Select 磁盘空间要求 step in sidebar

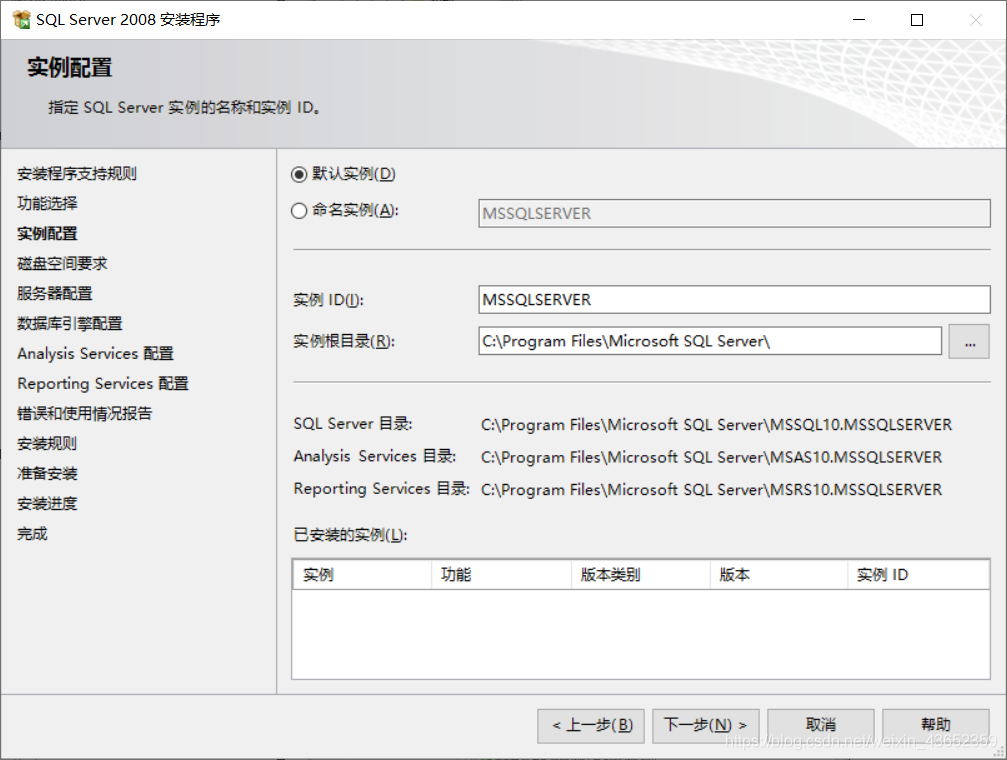pos(62,263)
